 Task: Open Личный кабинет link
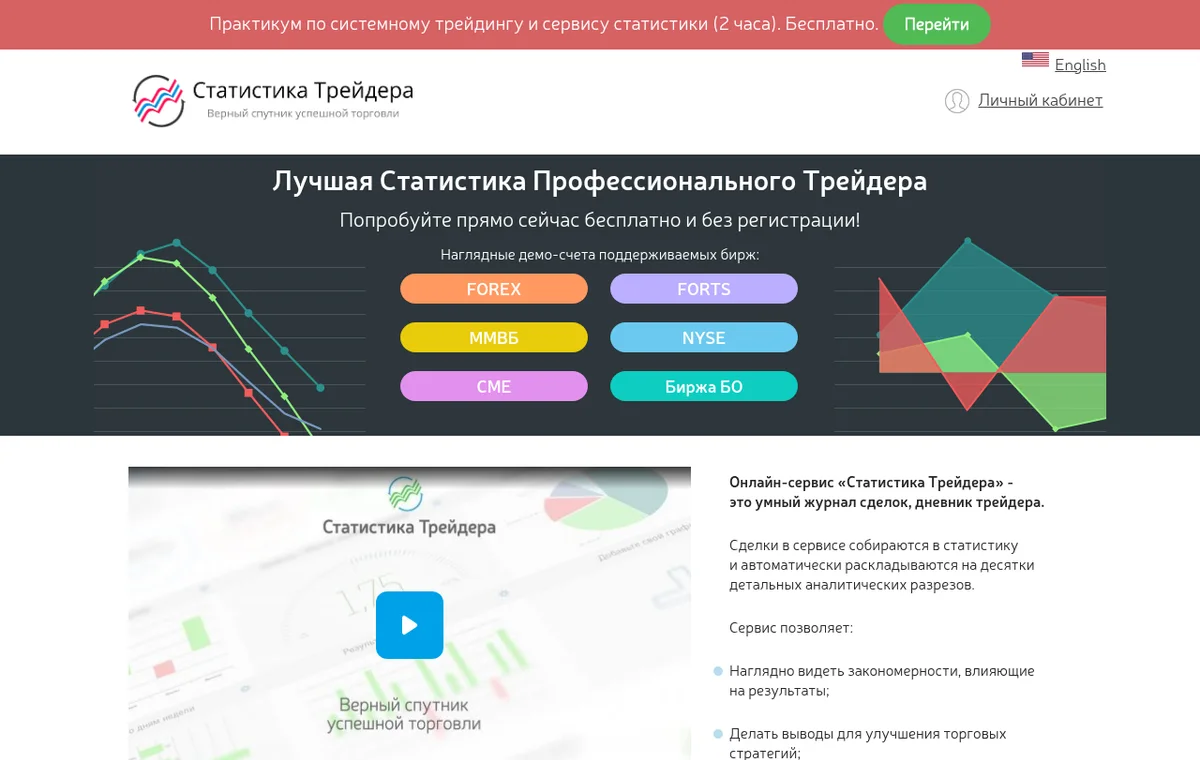point(1040,100)
